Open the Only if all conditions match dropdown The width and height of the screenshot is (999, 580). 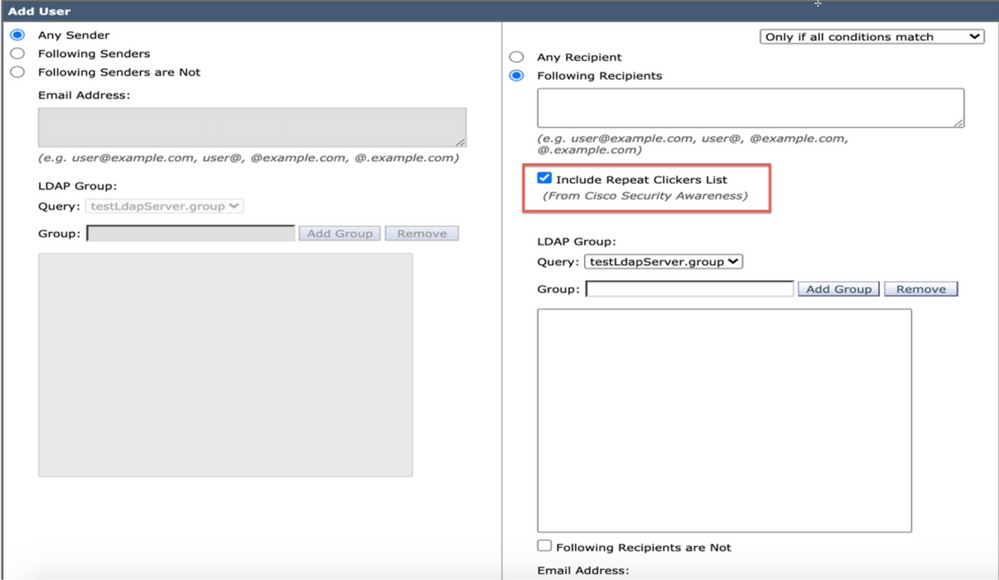coord(868,36)
